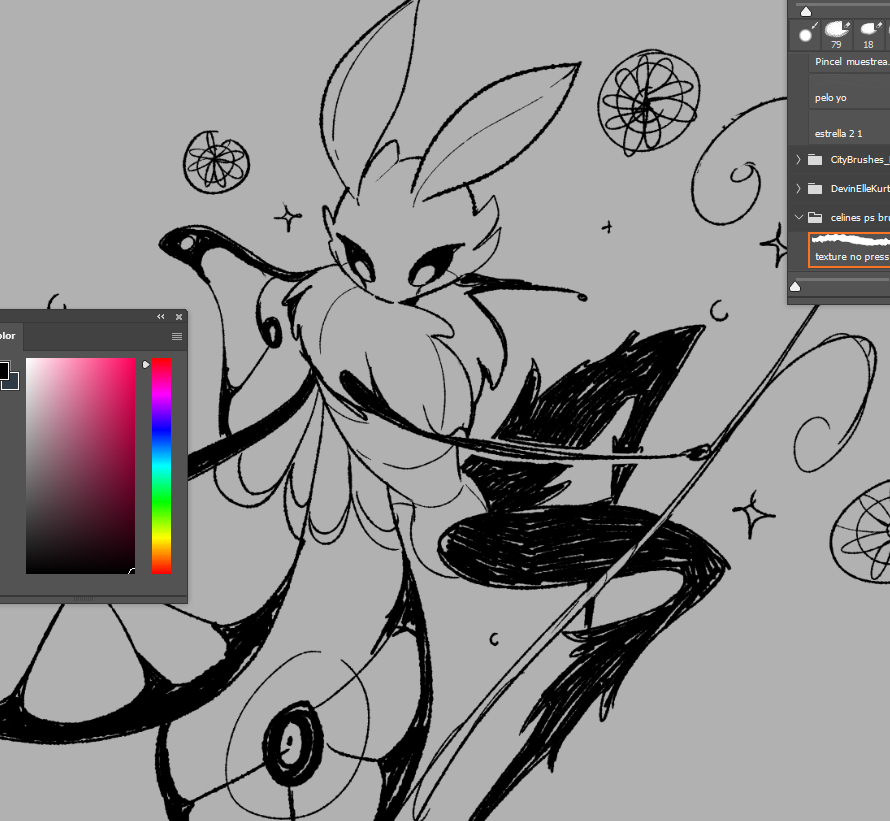The width and height of the screenshot is (890, 821).
Task: Collapse the Color panel with double arrows
Action: tap(161, 317)
